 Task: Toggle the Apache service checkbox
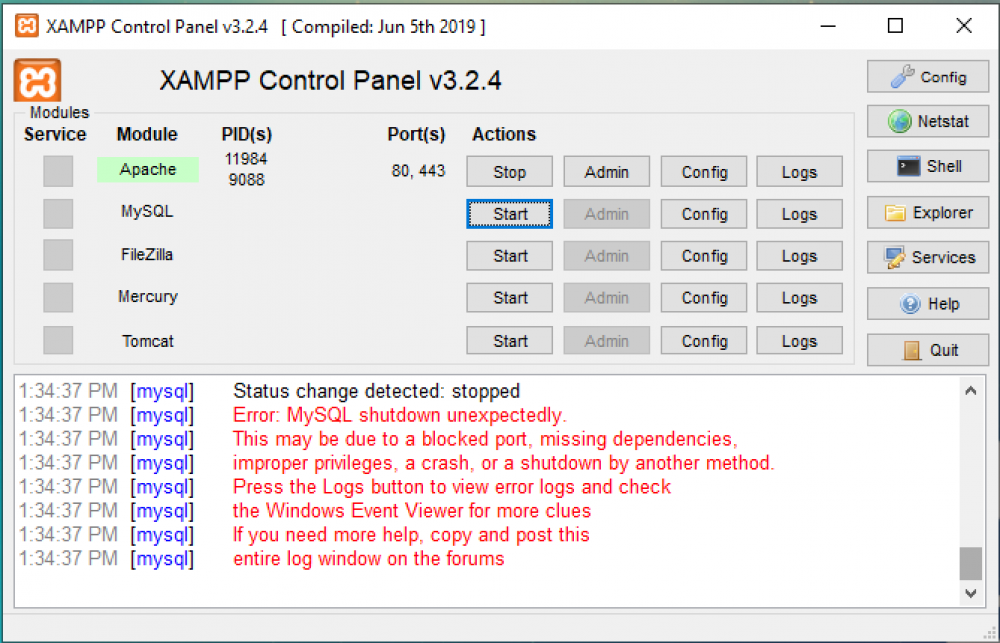pos(58,171)
